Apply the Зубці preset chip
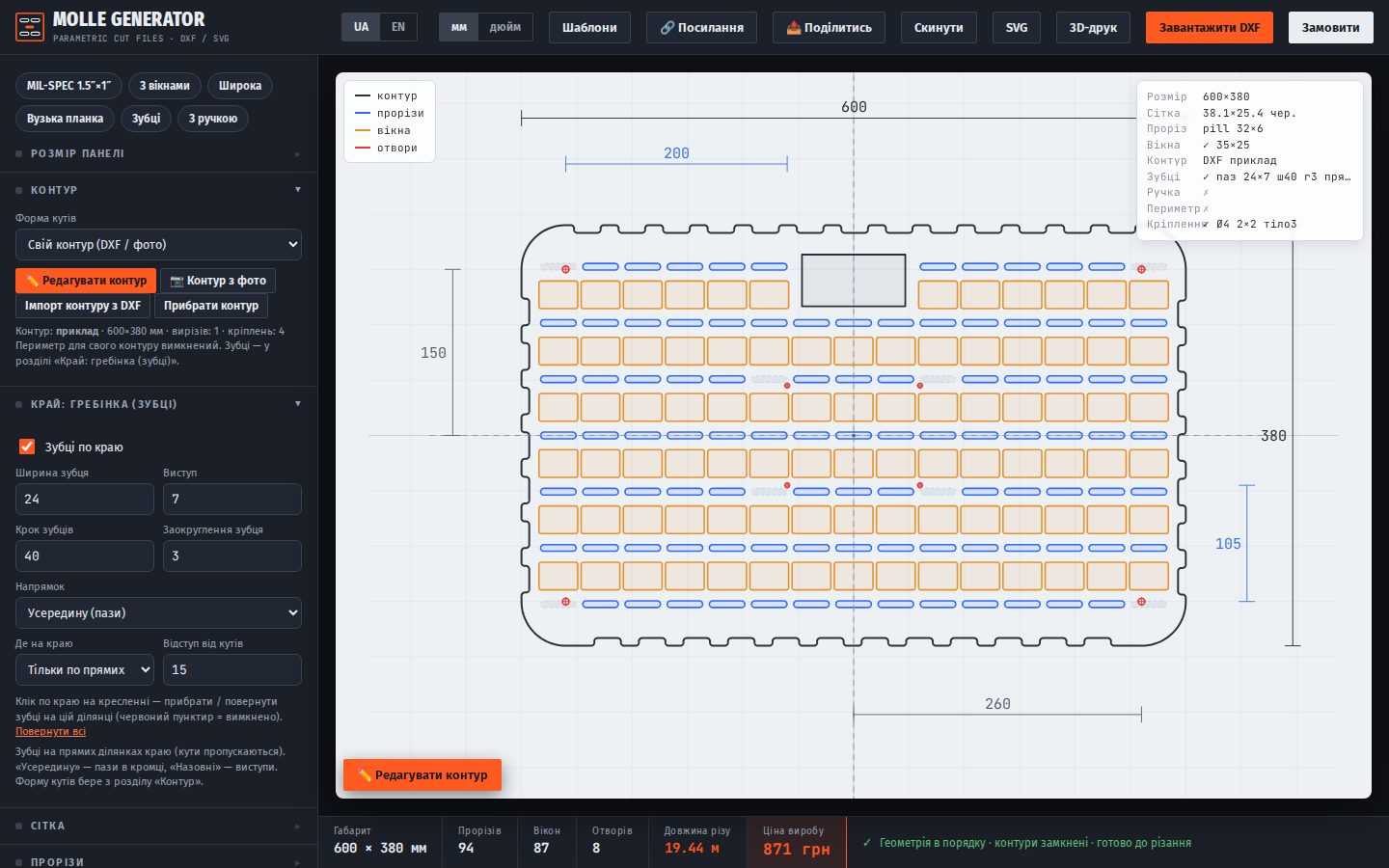This screenshot has width=1389, height=868. coord(147,119)
